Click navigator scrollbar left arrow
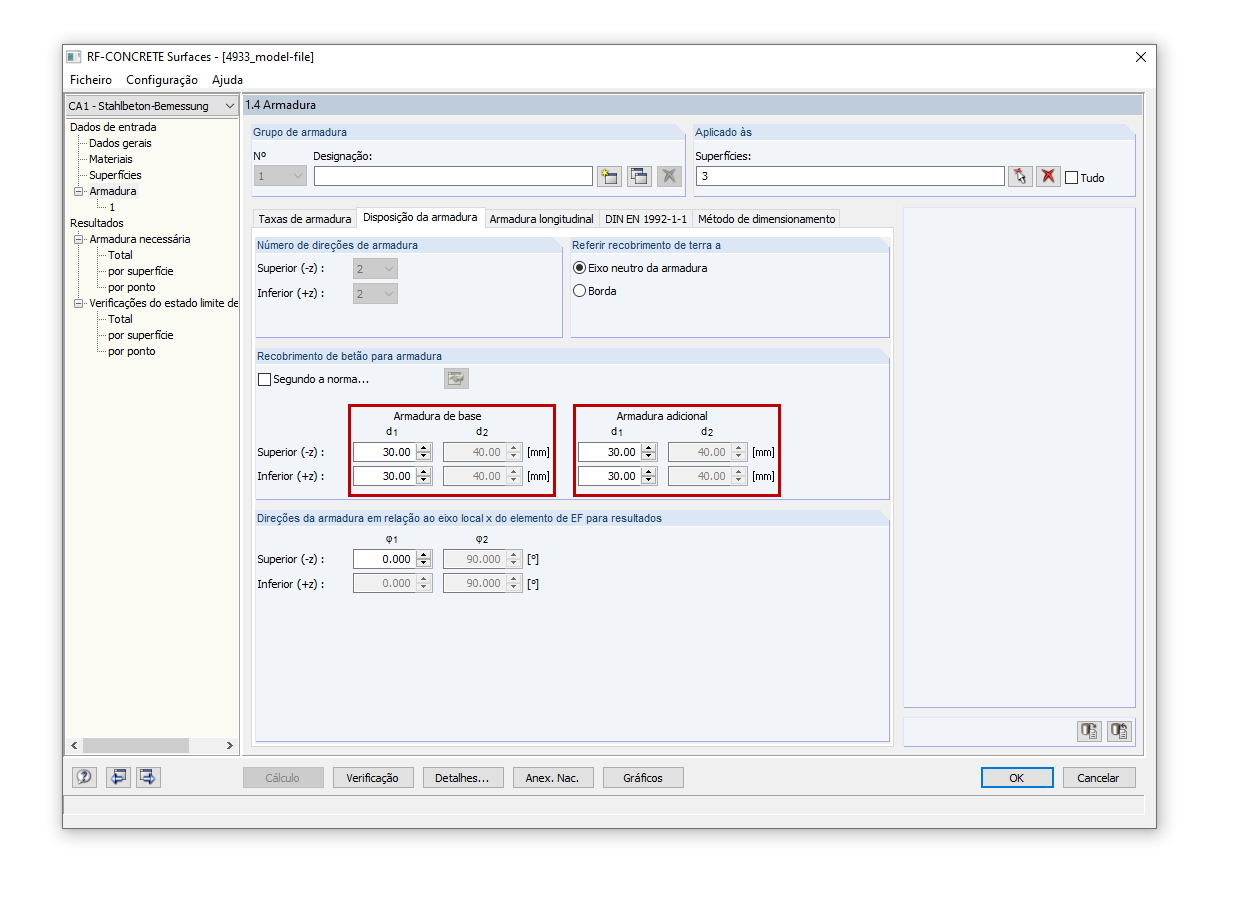This screenshot has width=1236, height=901. [73, 745]
